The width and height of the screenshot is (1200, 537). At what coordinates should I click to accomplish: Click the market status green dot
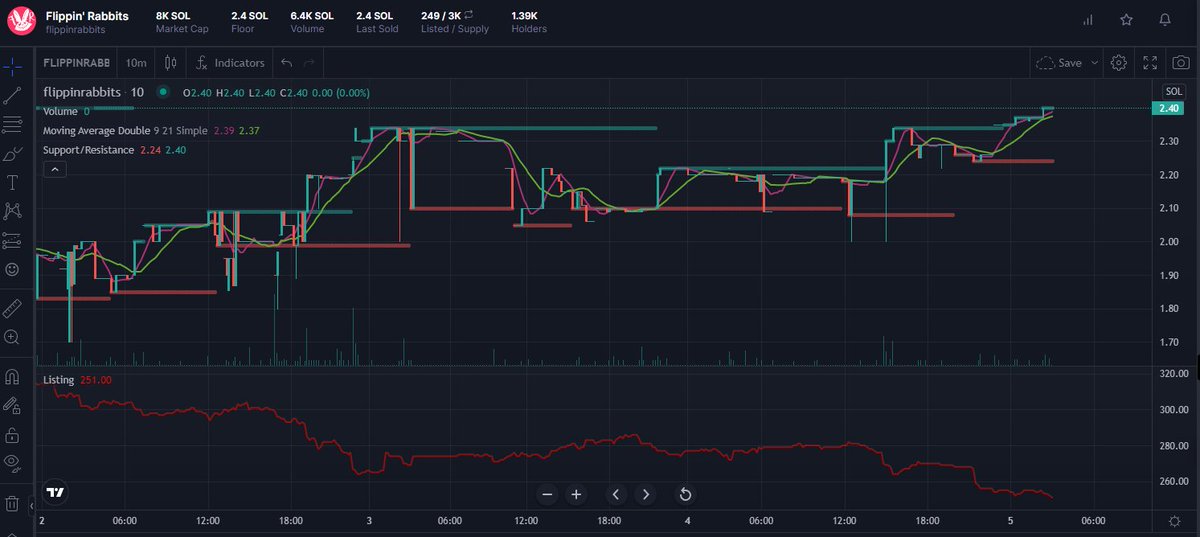tap(164, 92)
